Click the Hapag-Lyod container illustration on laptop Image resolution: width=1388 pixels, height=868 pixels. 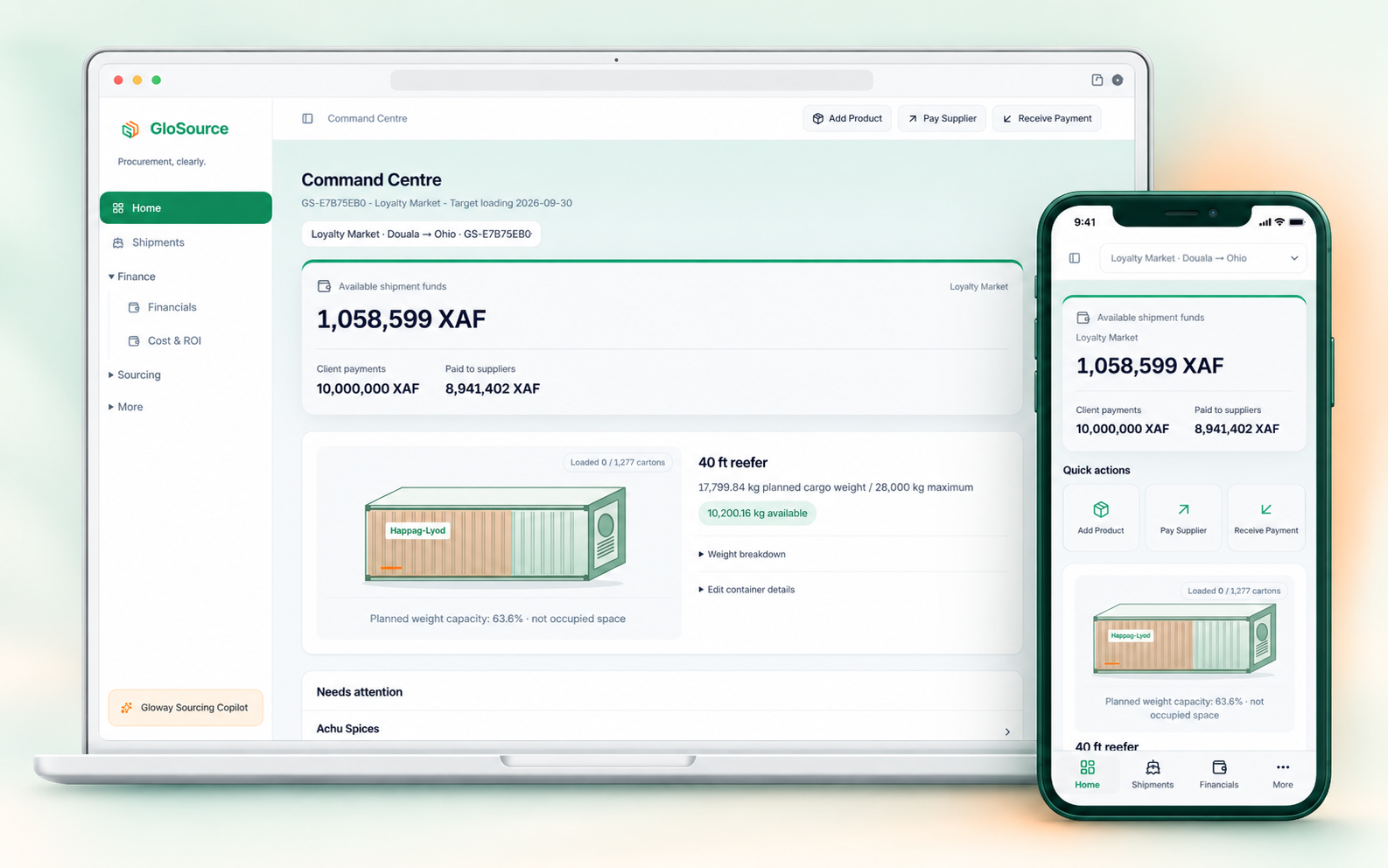(x=495, y=535)
